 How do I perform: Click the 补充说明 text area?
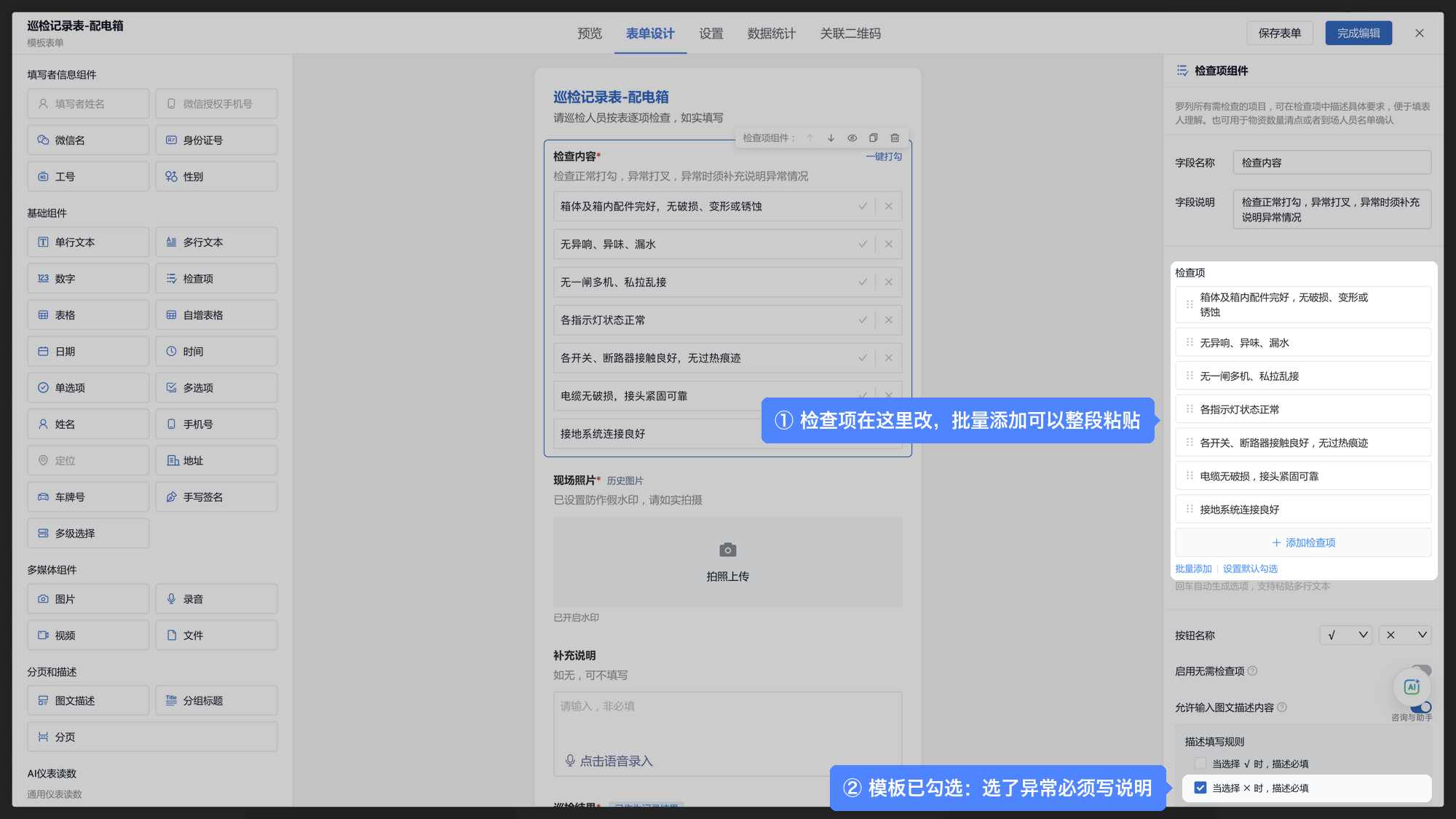[727, 734]
